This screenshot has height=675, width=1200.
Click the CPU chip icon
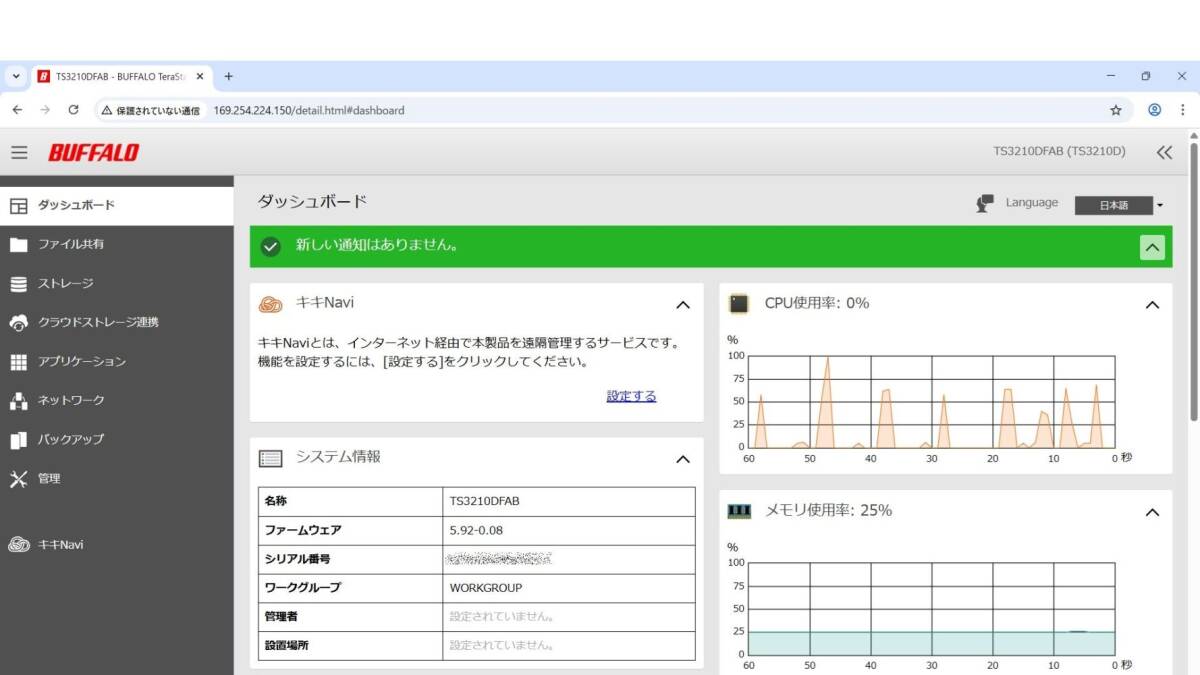(x=739, y=303)
